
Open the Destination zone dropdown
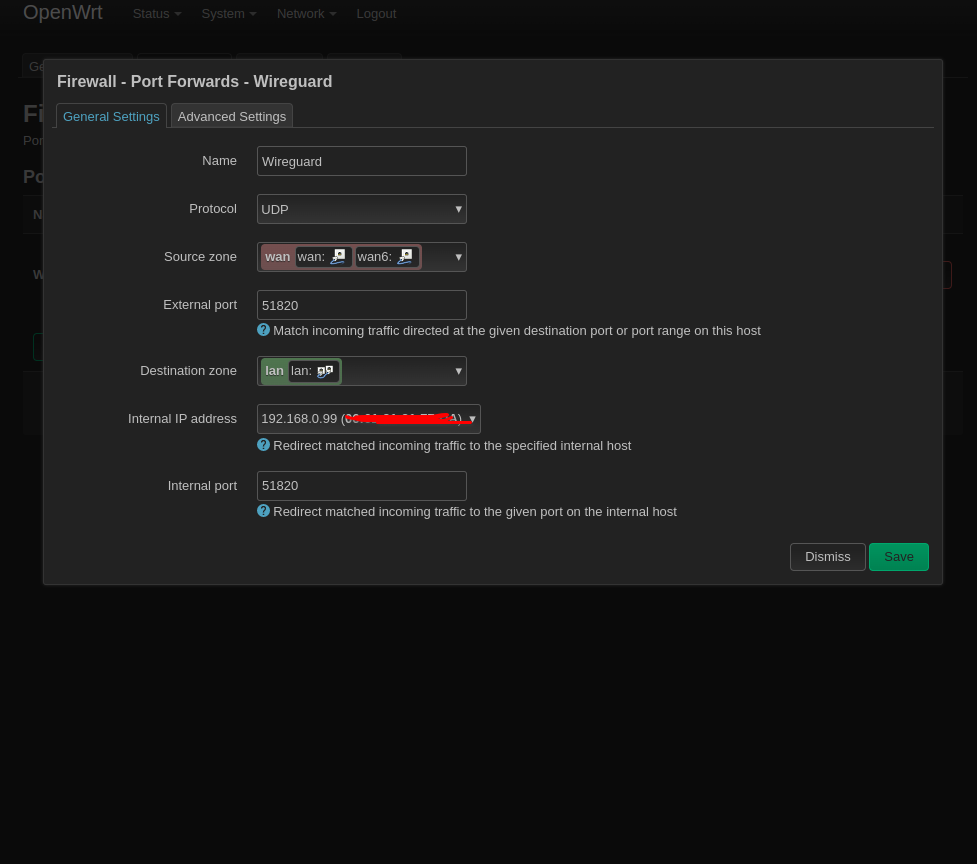361,371
